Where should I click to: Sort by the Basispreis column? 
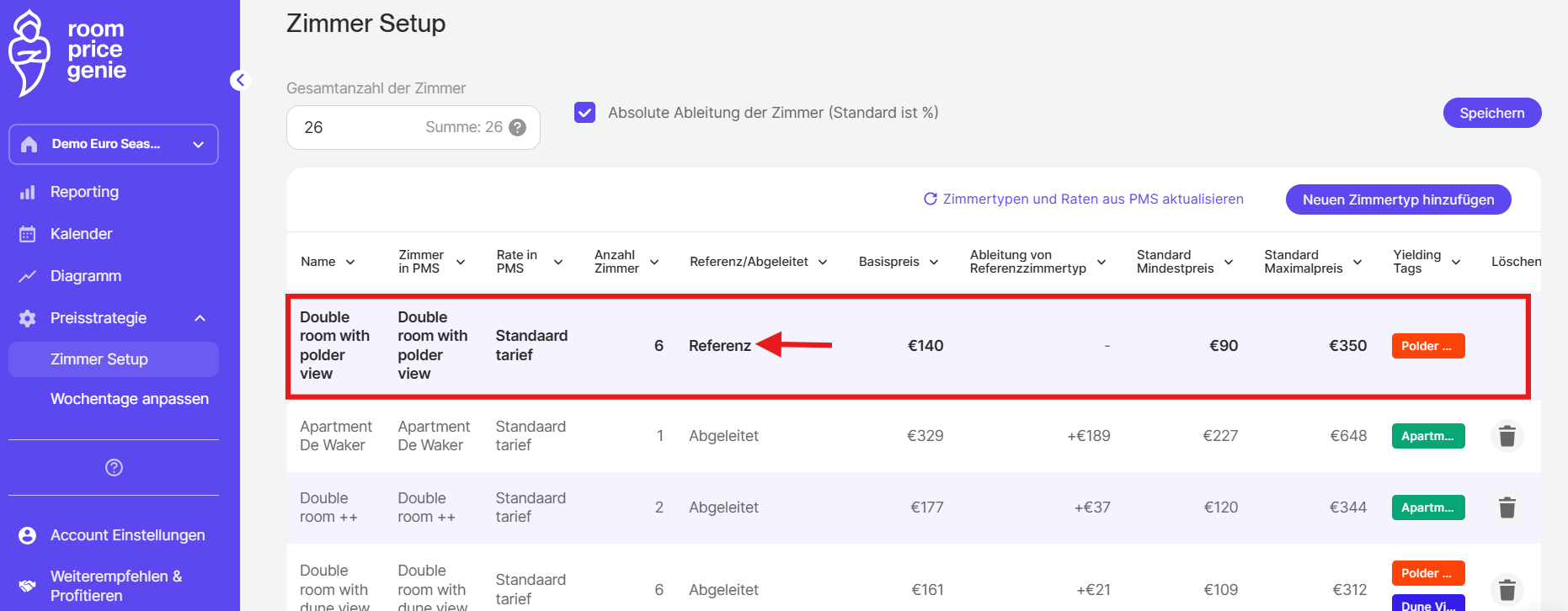tap(898, 262)
